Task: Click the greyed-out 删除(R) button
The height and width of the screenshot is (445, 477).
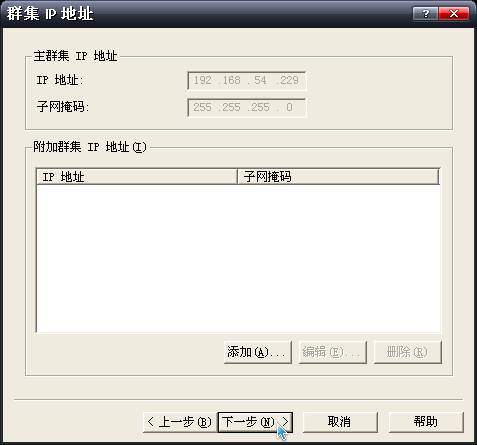Action: pyautogui.click(x=408, y=352)
